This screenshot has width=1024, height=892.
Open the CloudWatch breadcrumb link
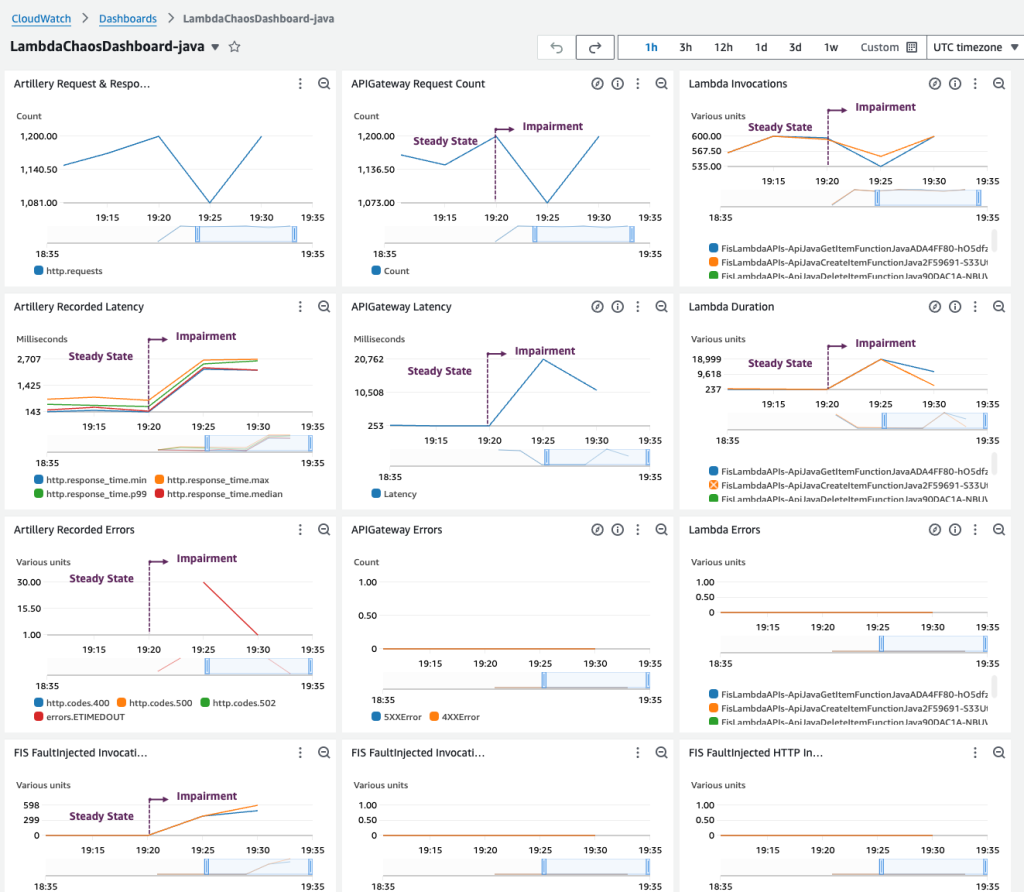click(x=40, y=18)
